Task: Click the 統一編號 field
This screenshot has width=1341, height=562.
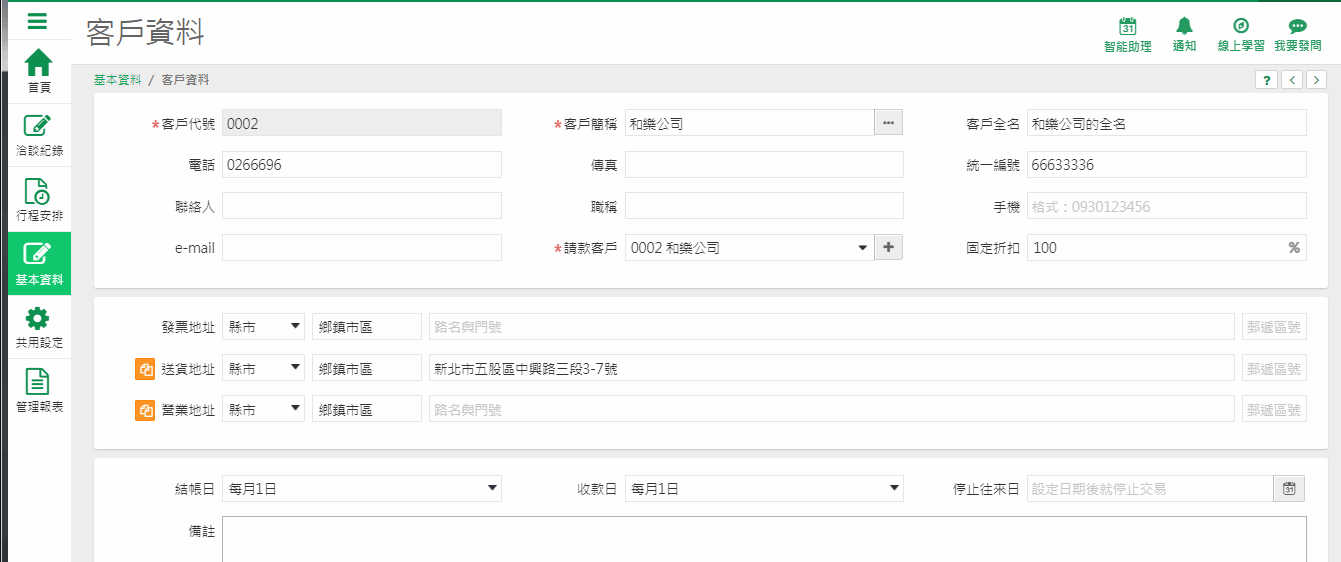Action: coord(1167,165)
